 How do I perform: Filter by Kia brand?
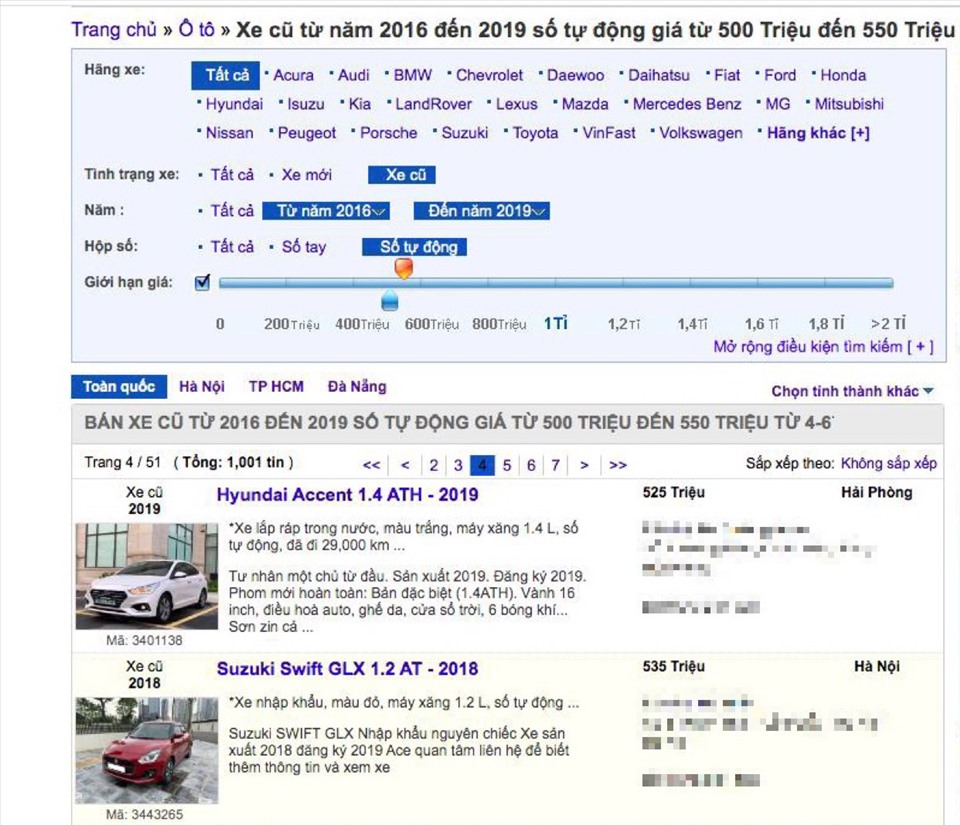359,104
